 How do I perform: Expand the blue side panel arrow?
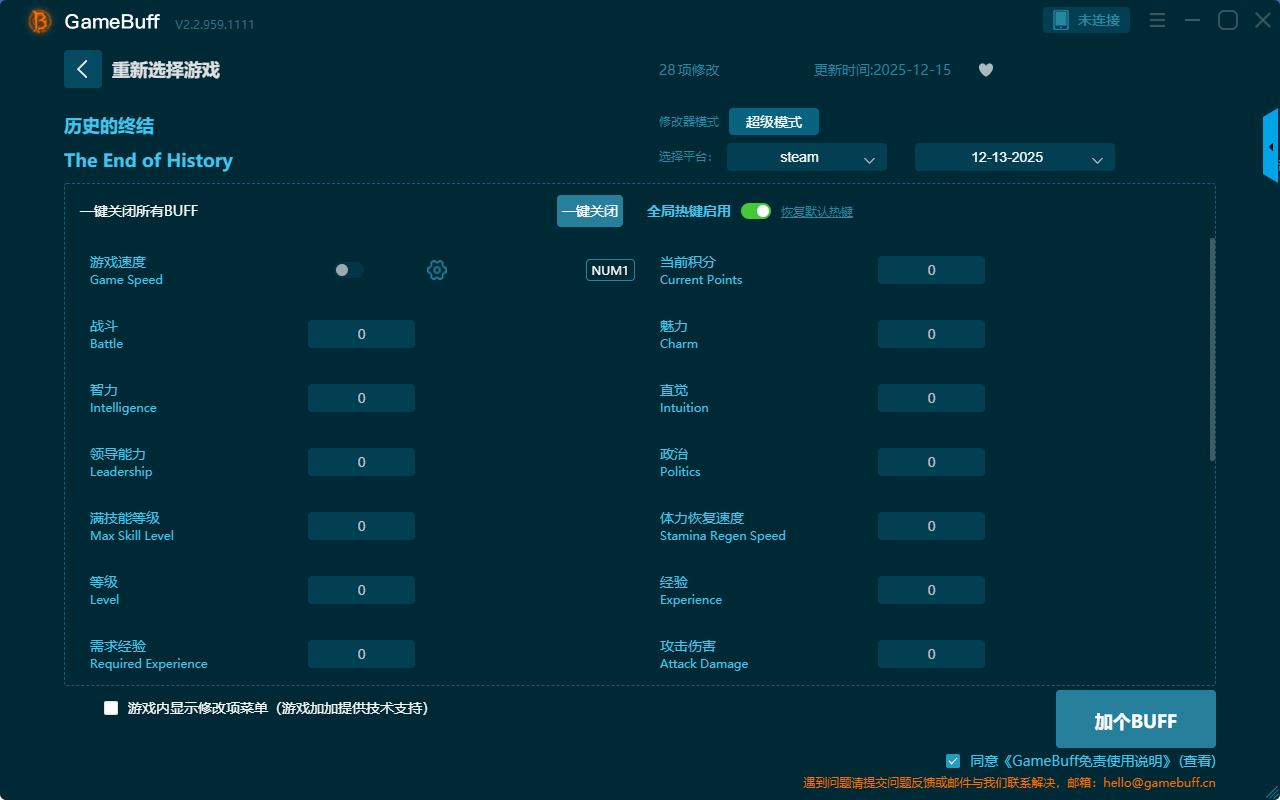coord(1270,147)
